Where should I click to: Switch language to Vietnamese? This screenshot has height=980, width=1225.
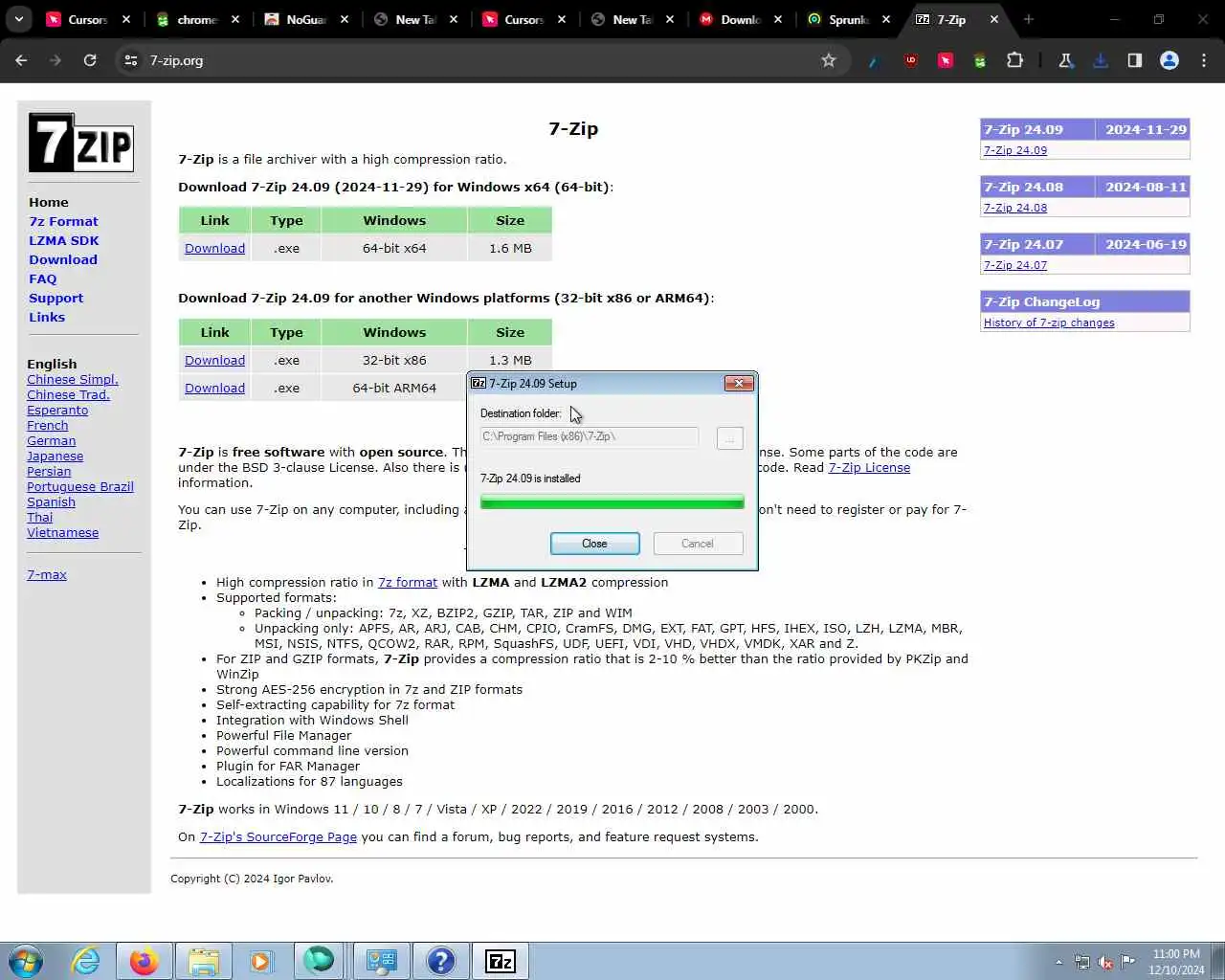tap(62, 532)
